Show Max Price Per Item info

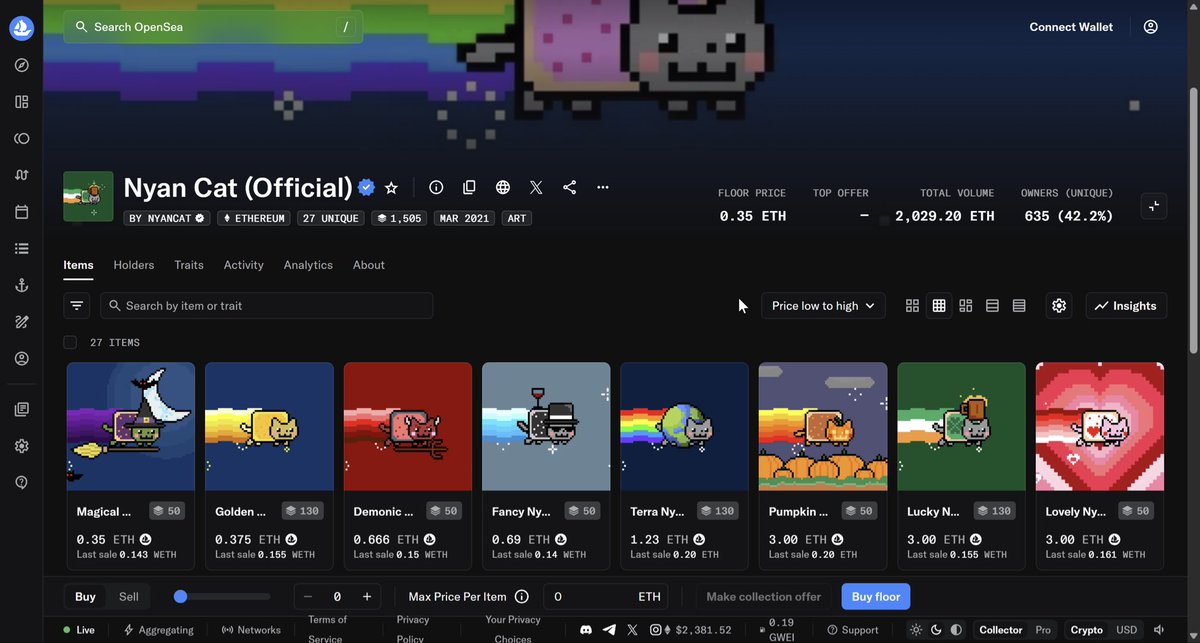tap(521, 597)
